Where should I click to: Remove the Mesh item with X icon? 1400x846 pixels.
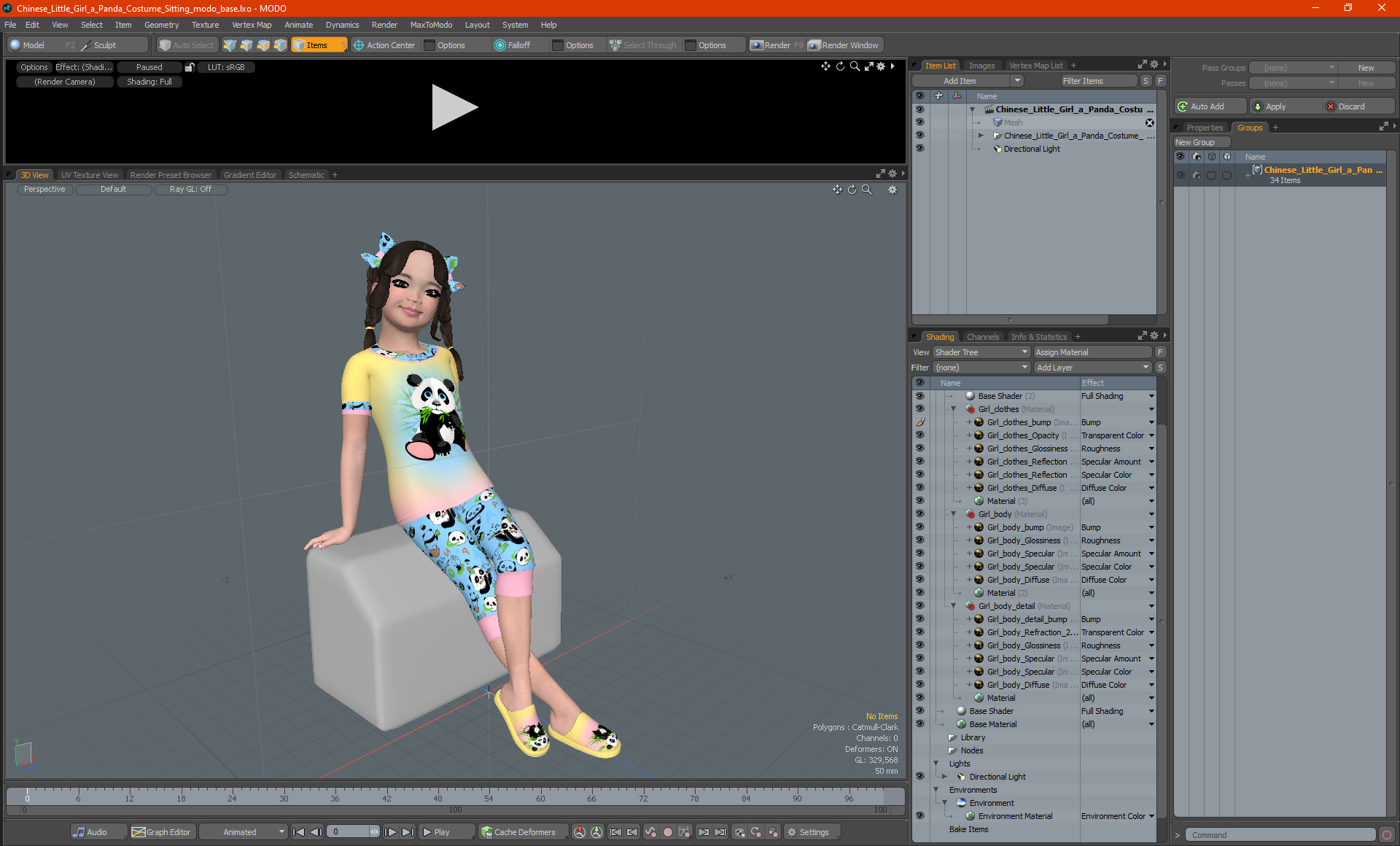(1150, 123)
